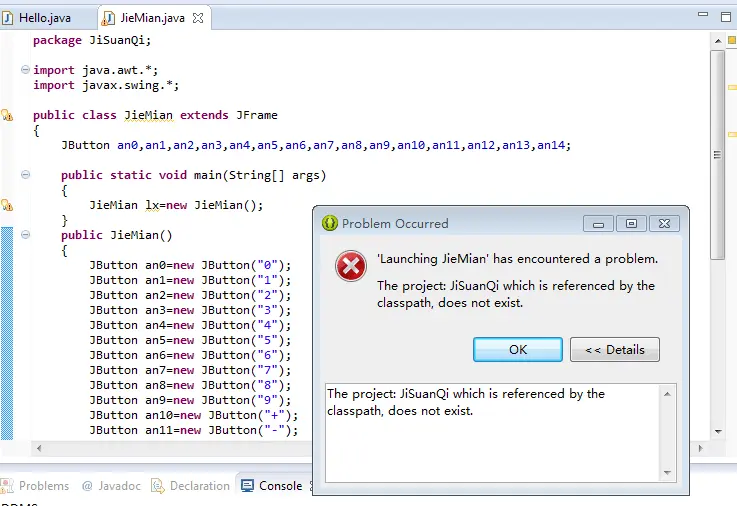Viewport: 737px width, 506px height.
Task: Click the underlined JieMian class name
Action: [x=149, y=115]
